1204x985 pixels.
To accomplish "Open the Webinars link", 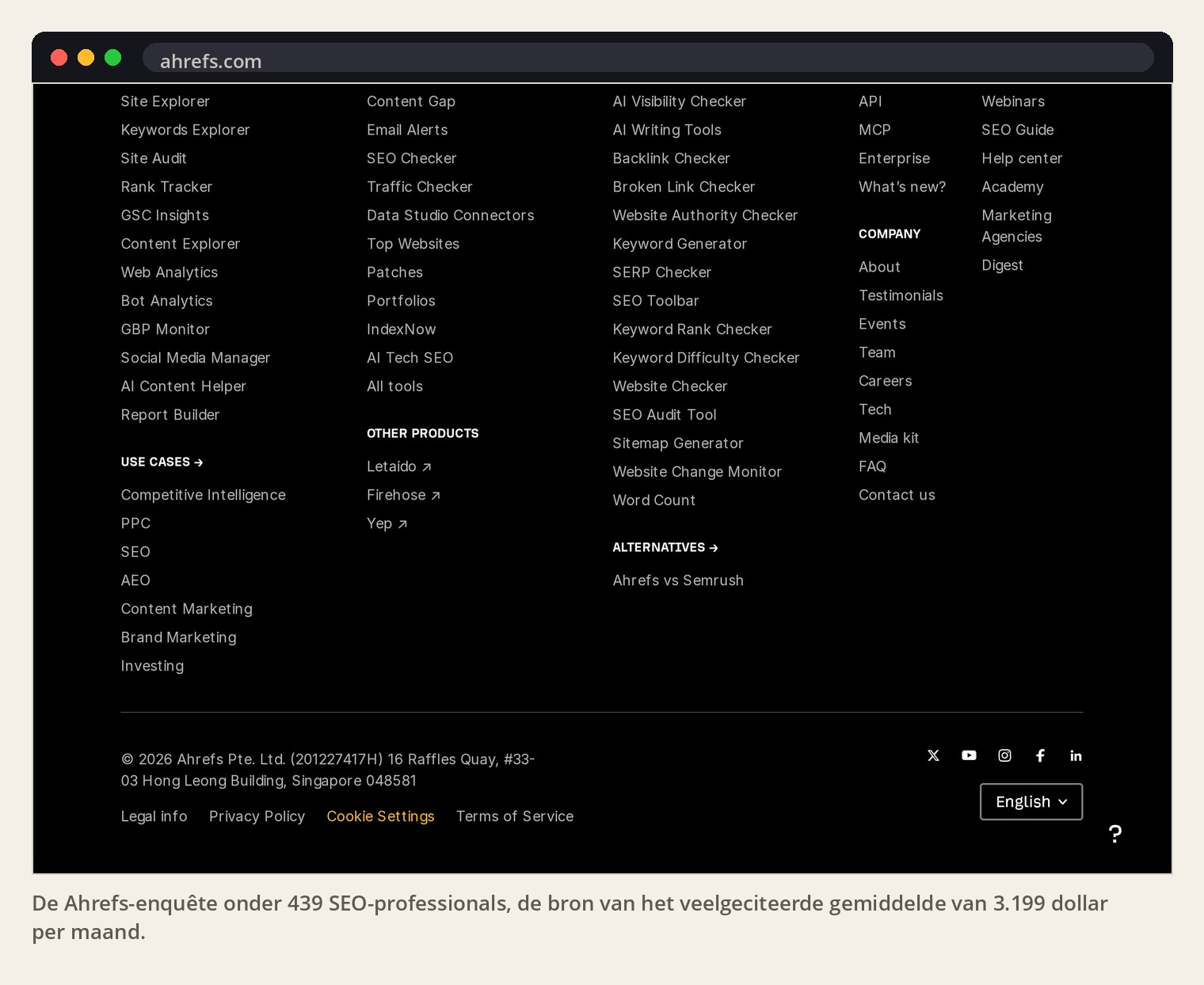I will (1013, 101).
